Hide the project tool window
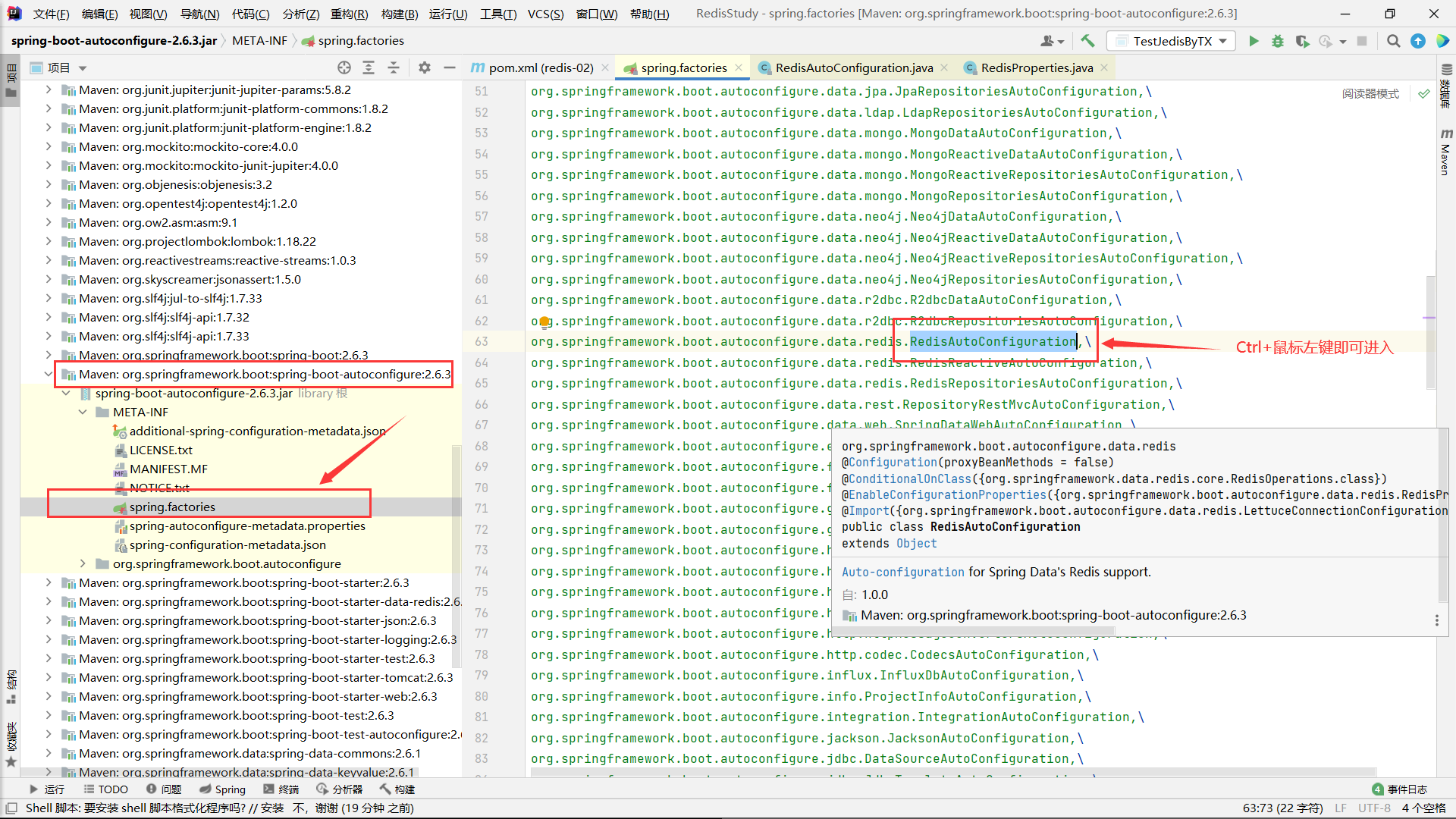The image size is (1456, 819). tap(450, 67)
